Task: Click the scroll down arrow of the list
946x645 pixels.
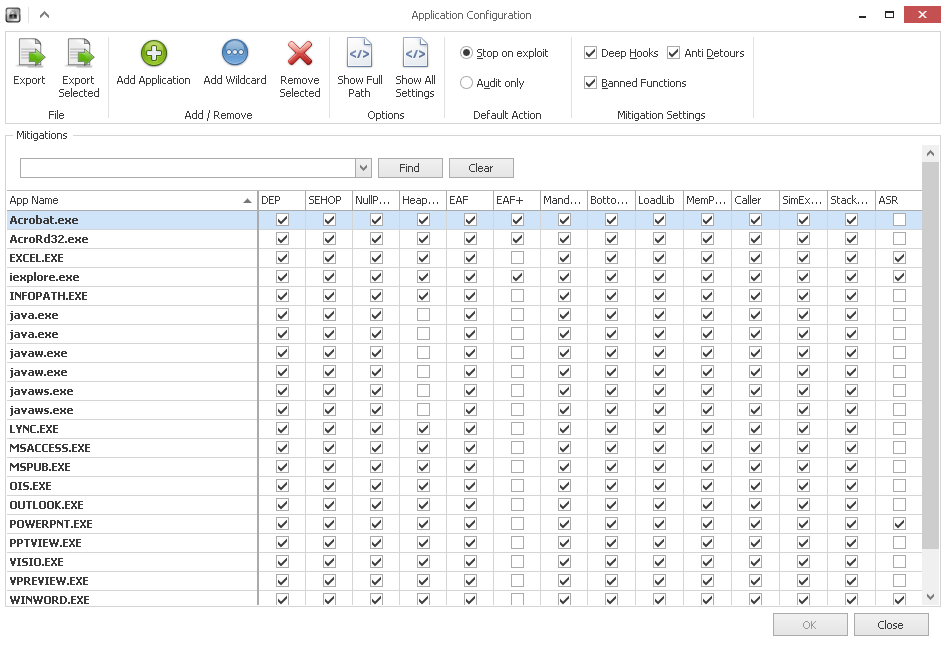Action: tap(931, 597)
